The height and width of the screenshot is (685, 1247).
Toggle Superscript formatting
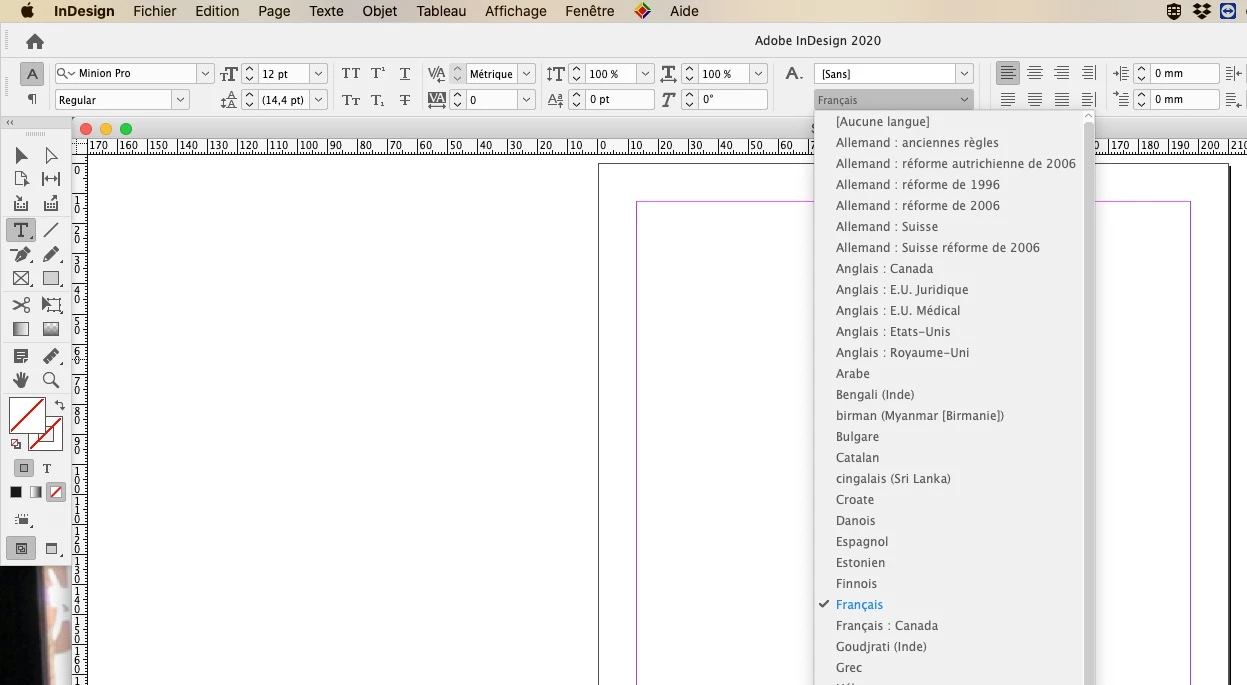(378, 74)
